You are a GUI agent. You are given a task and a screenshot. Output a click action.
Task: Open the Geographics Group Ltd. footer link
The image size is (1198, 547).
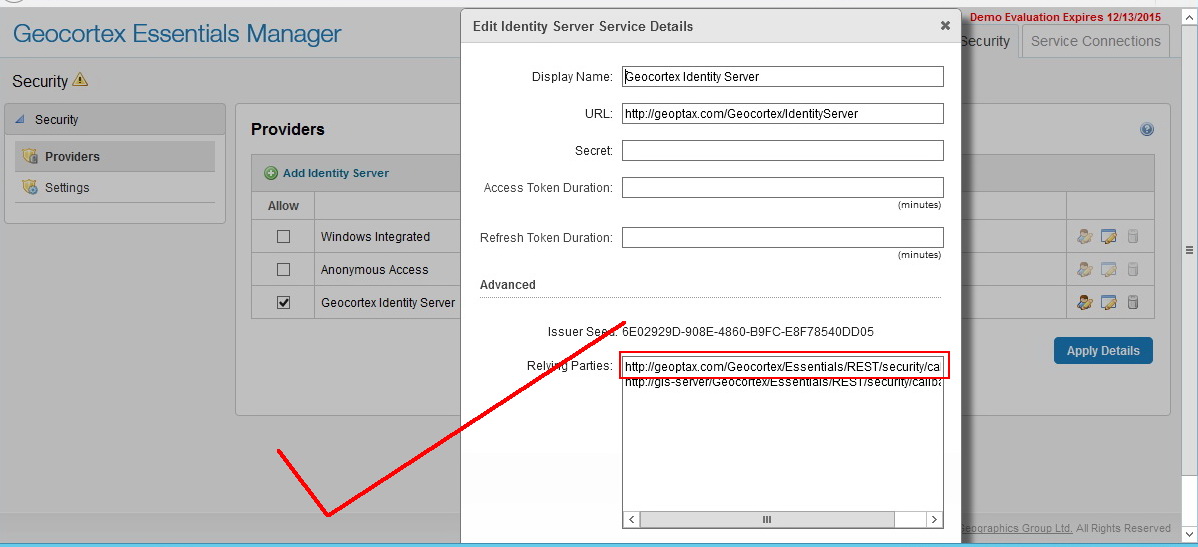[x=1015, y=528]
